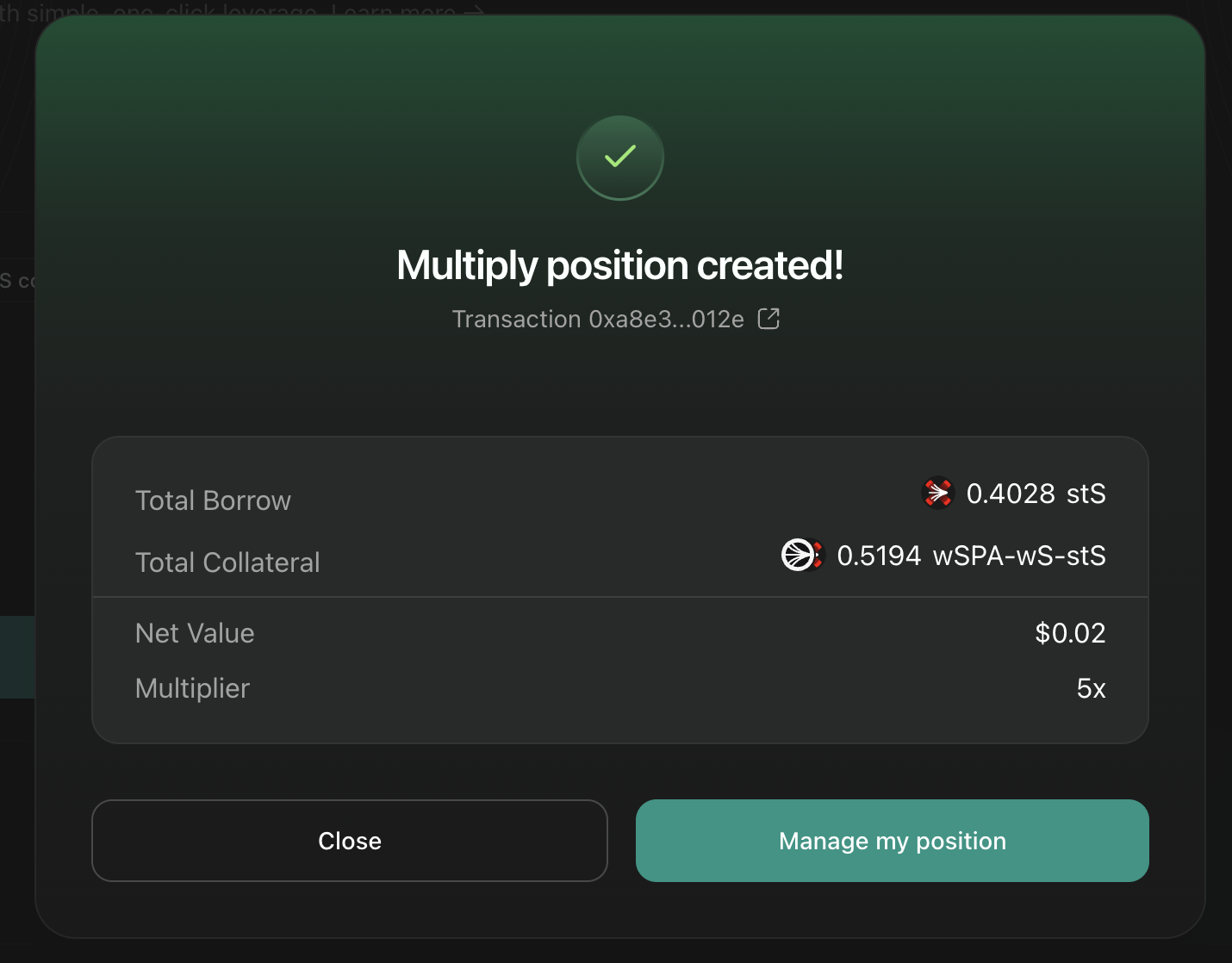Click the stS borrow token symbol
Screen dimensions: 1232x963
point(1086,494)
